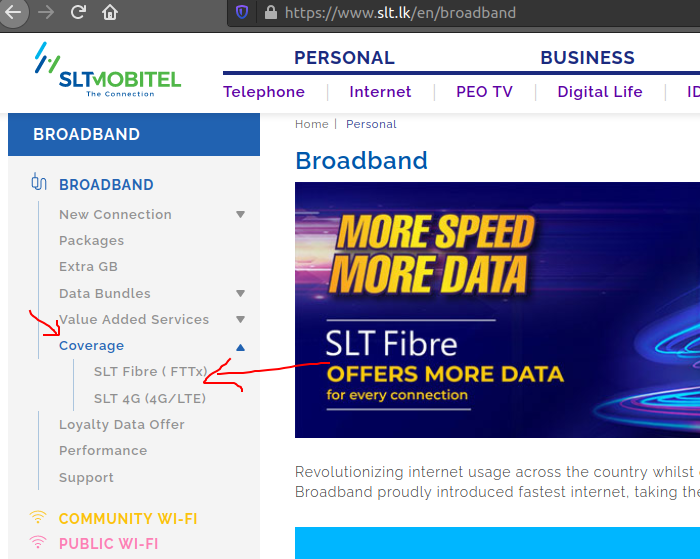Open the tracking protection shield icon
This screenshot has height=559, width=700.
242,13
